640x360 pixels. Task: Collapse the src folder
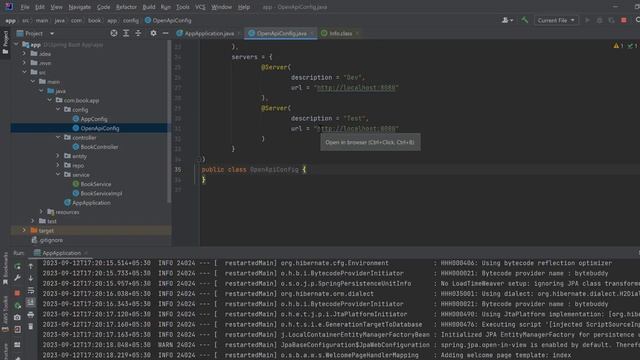pyautogui.click(x=24, y=72)
